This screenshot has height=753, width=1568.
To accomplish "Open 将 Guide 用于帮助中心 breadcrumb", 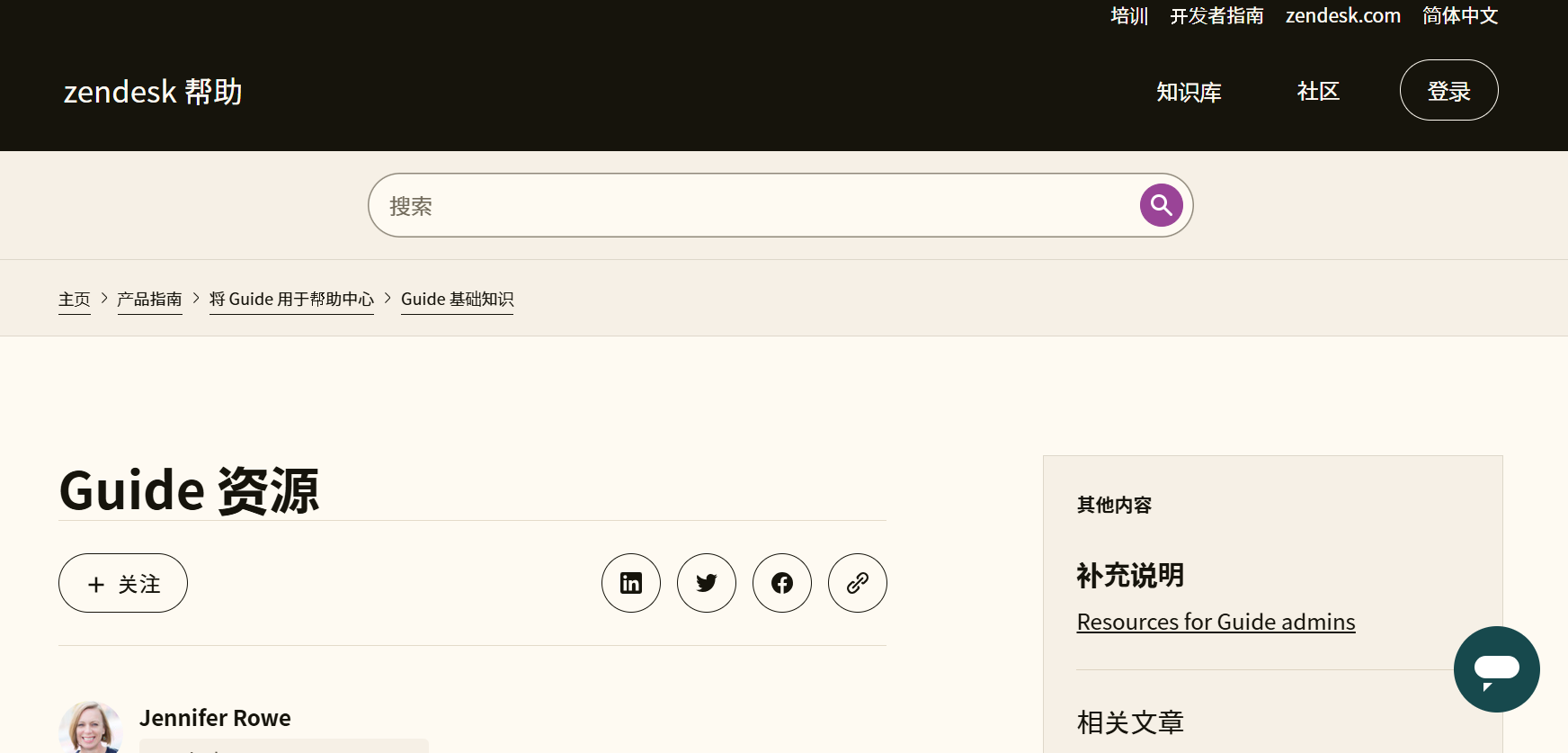I will click(x=291, y=300).
